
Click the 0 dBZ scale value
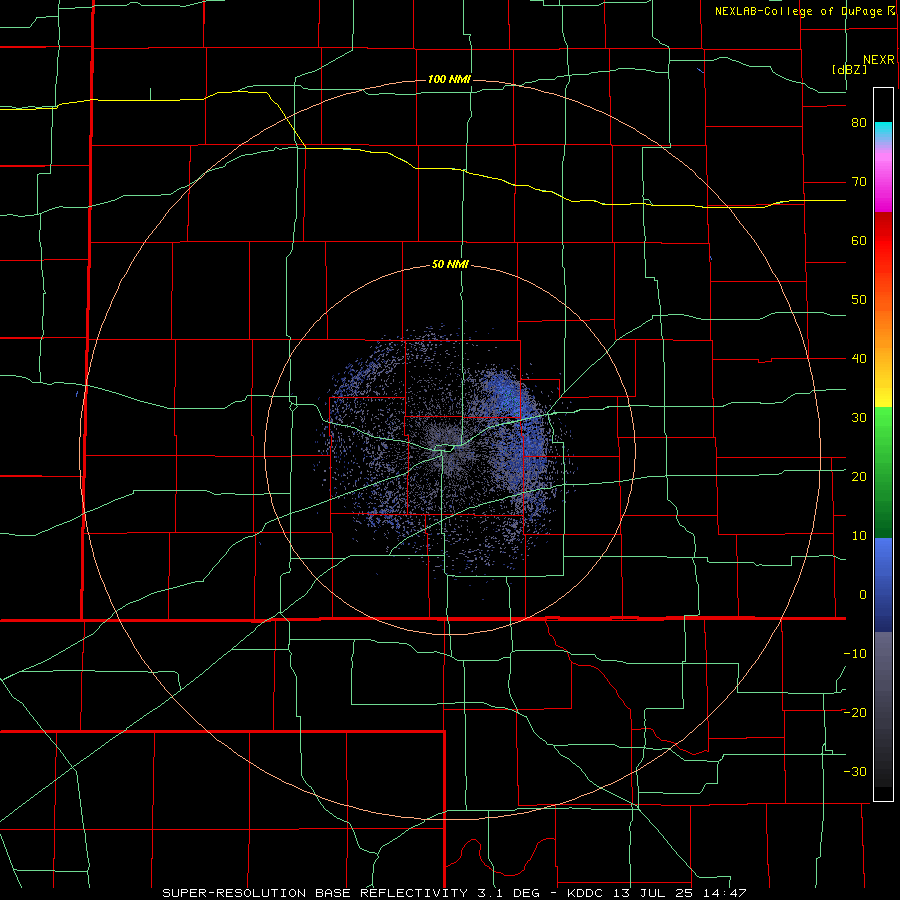click(x=863, y=595)
